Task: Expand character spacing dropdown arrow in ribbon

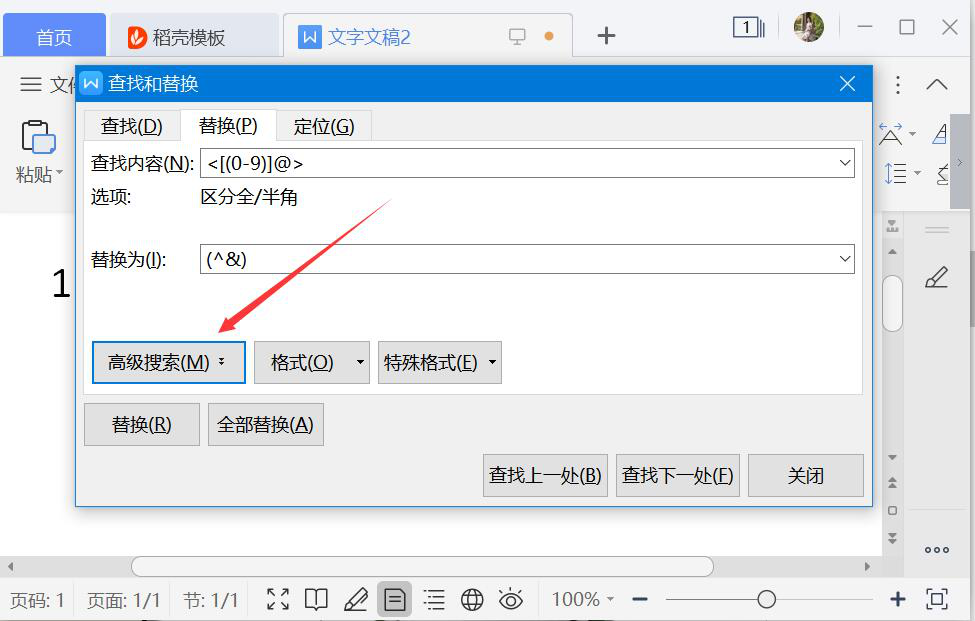Action: (913, 134)
